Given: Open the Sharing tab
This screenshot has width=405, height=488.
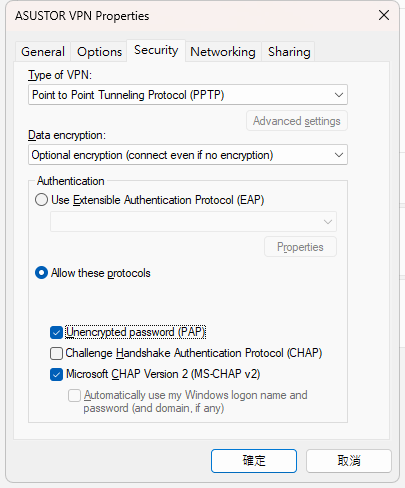Looking at the screenshot, I should [289, 52].
